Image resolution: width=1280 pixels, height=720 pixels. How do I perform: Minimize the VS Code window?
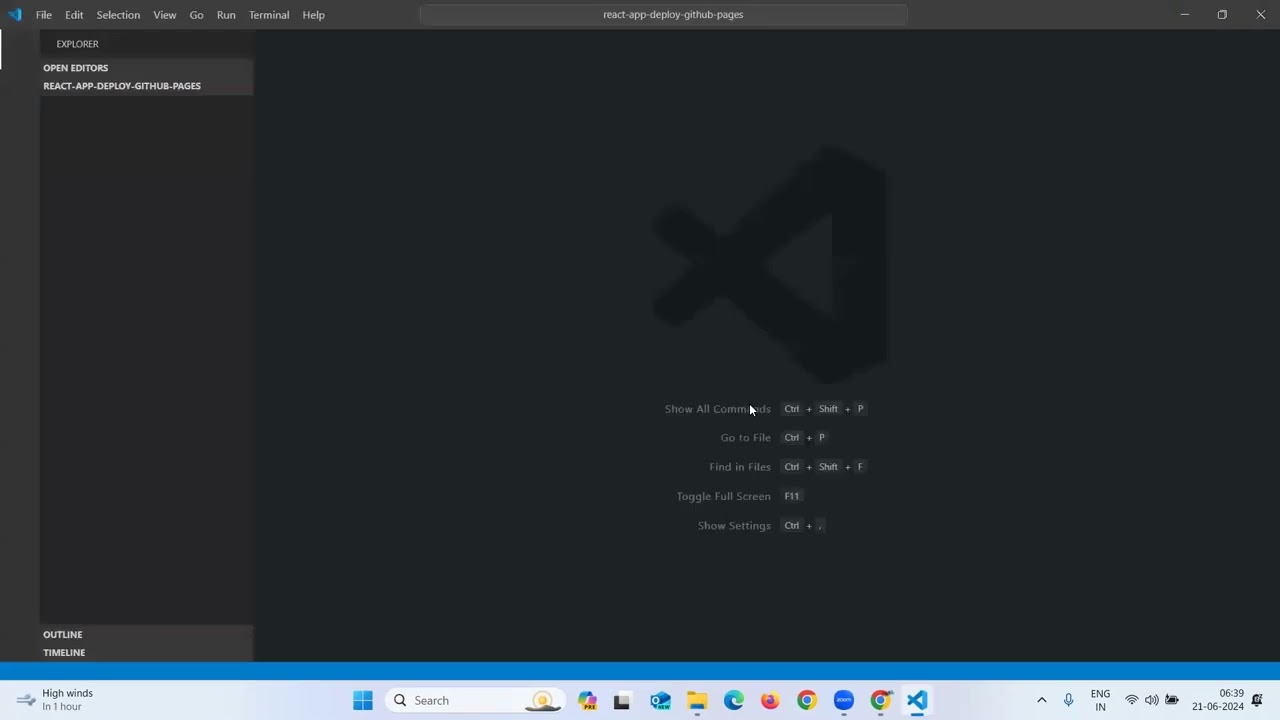tap(1185, 15)
